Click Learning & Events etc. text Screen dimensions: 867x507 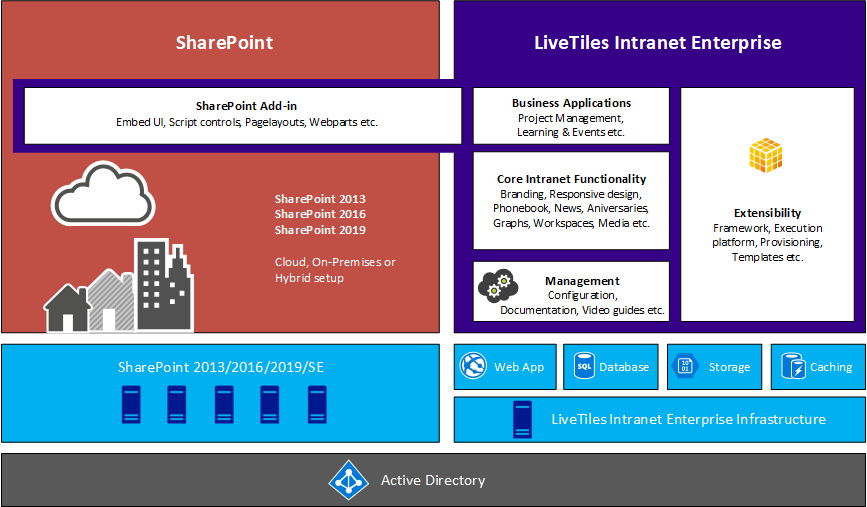click(571, 132)
